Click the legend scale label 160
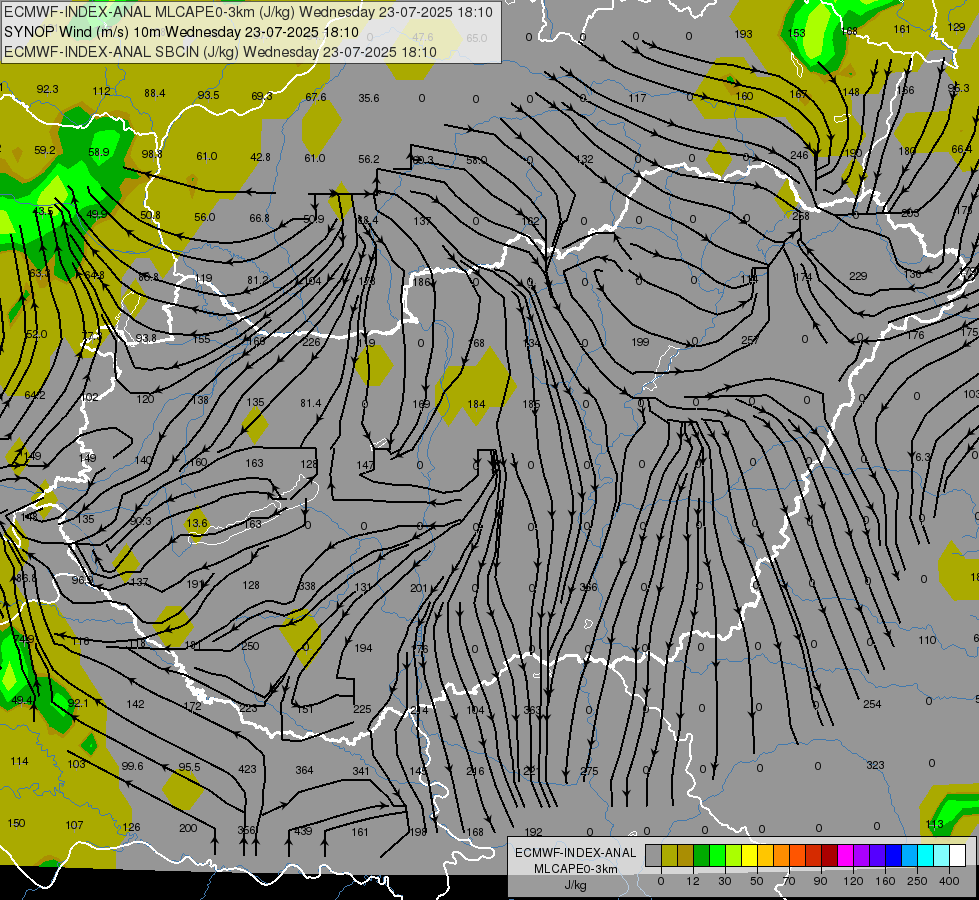 click(x=885, y=881)
